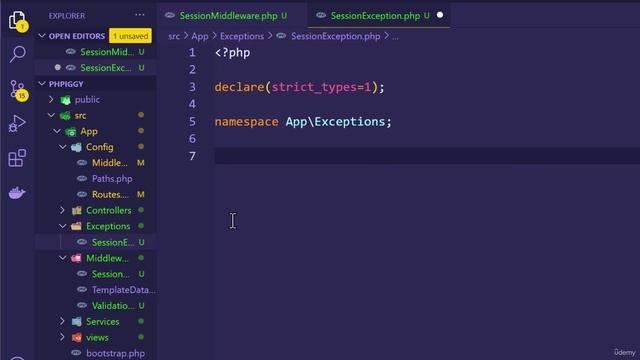
Task: Open Explorer more actions ellipsis
Action: pos(140,15)
